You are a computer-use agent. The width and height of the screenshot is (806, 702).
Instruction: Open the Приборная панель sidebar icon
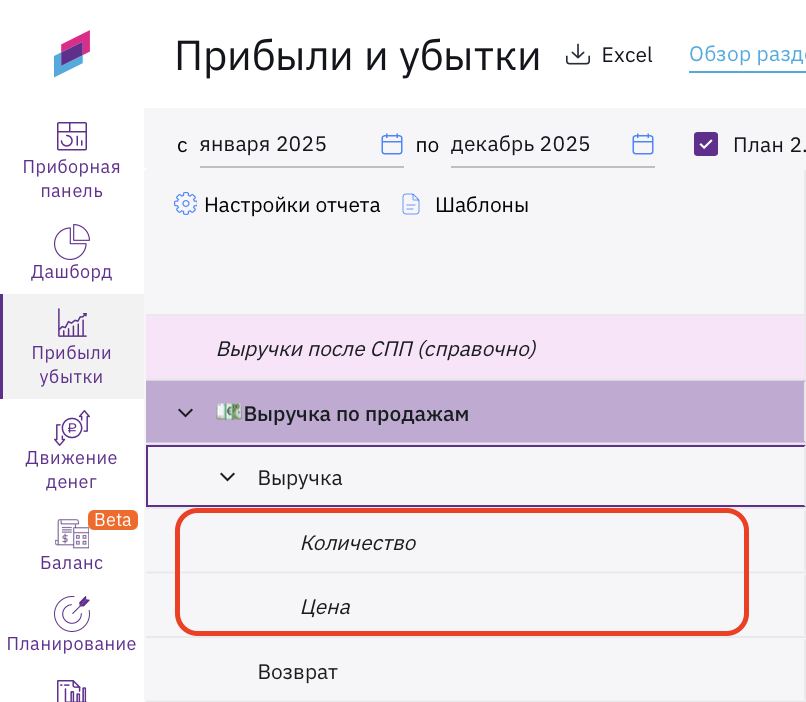pyautogui.click(x=72, y=136)
